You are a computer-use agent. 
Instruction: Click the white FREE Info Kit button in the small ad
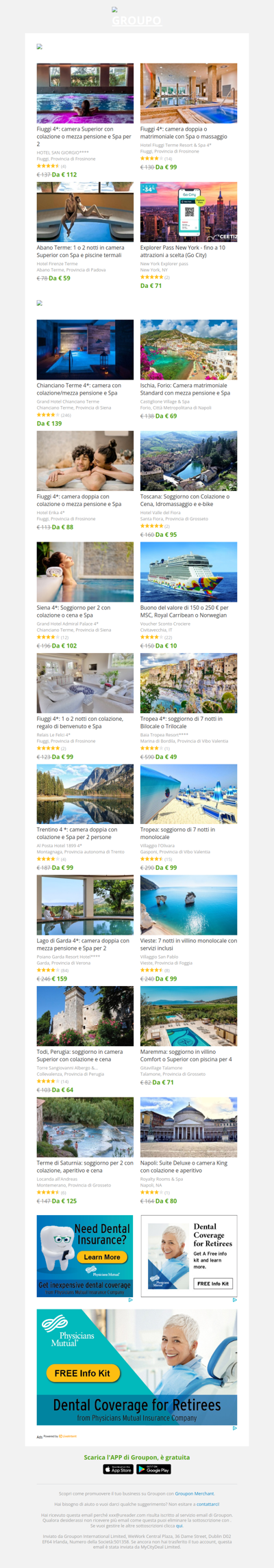click(213, 1284)
